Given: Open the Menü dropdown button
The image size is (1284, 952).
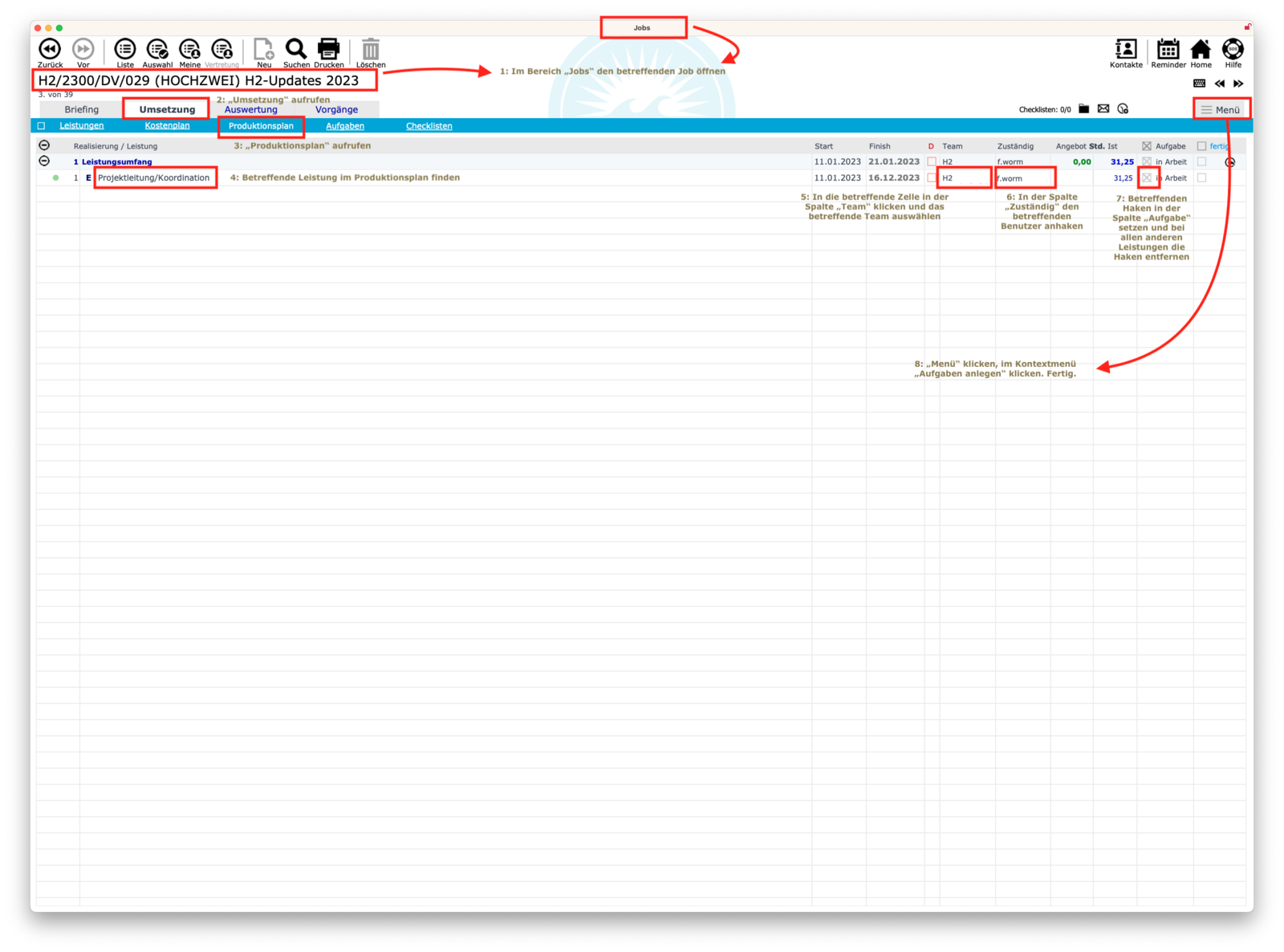Looking at the screenshot, I should pos(1221,110).
